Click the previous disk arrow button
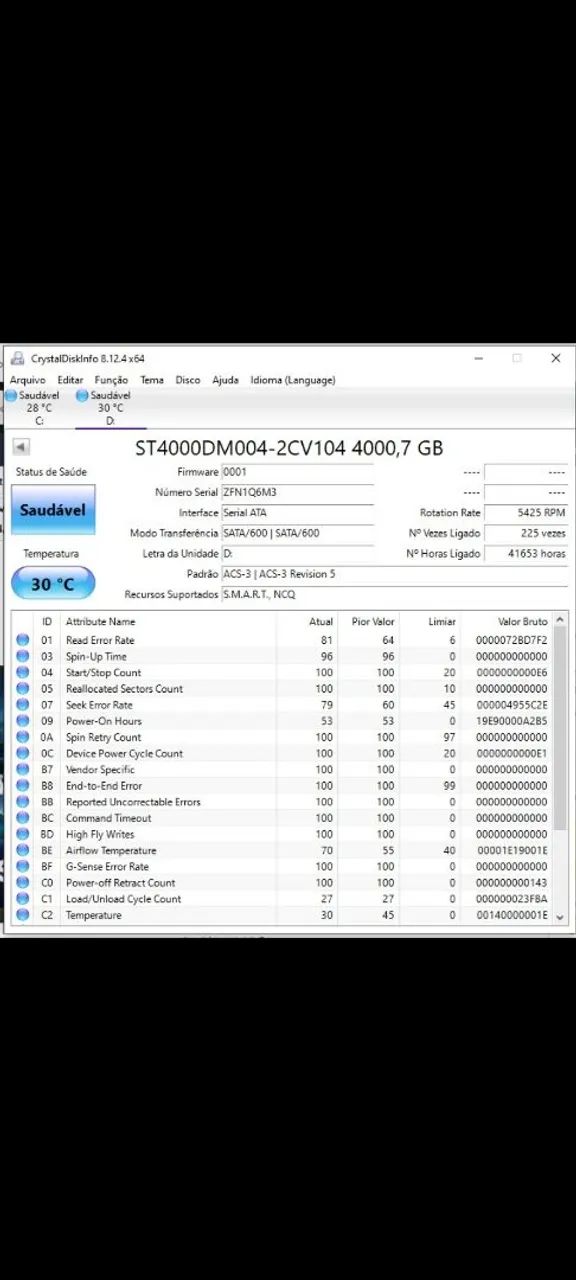576x1280 pixels. pyautogui.click(x=21, y=447)
